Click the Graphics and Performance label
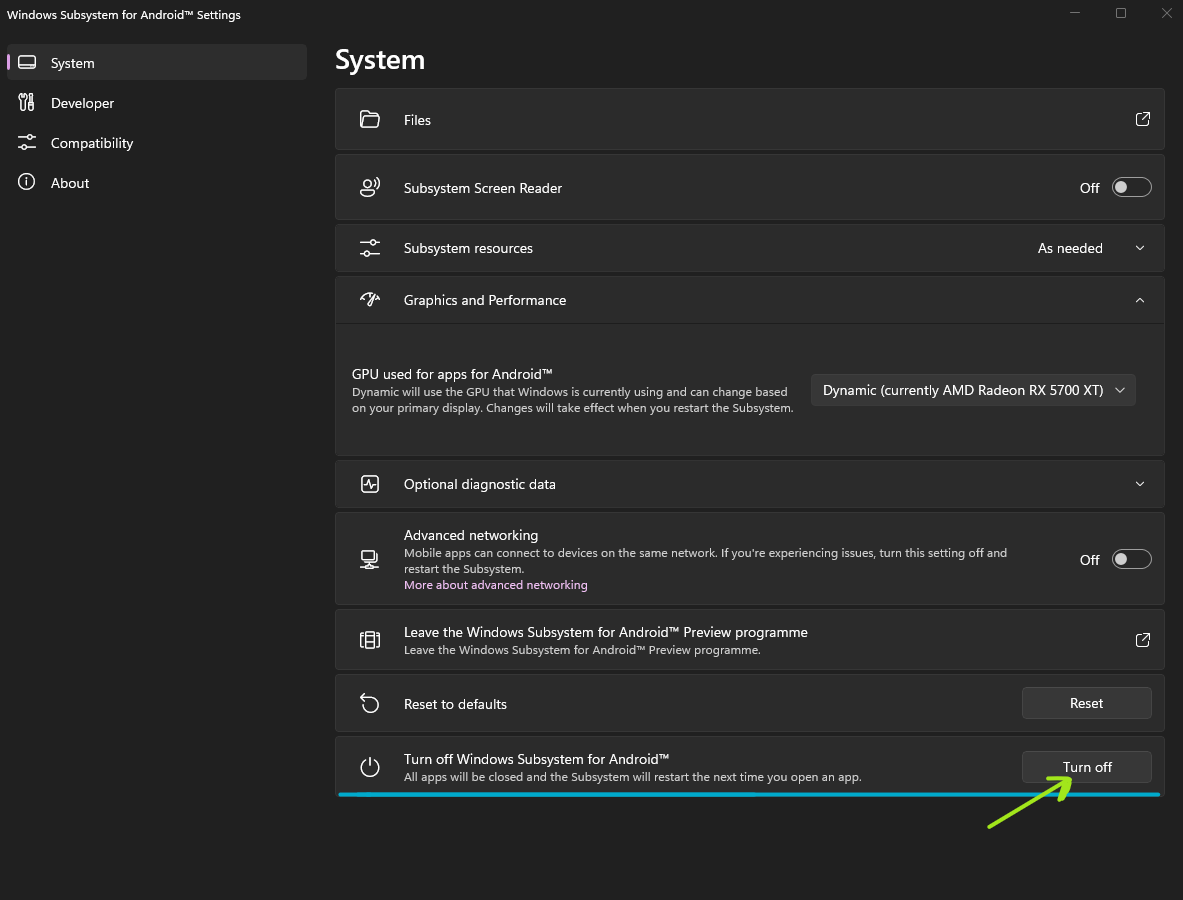The height and width of the screenshot is (900, 1183). (484, 300)
